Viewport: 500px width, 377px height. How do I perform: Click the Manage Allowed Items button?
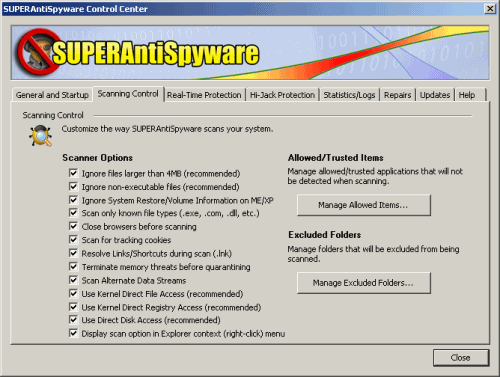click(363, 205)
